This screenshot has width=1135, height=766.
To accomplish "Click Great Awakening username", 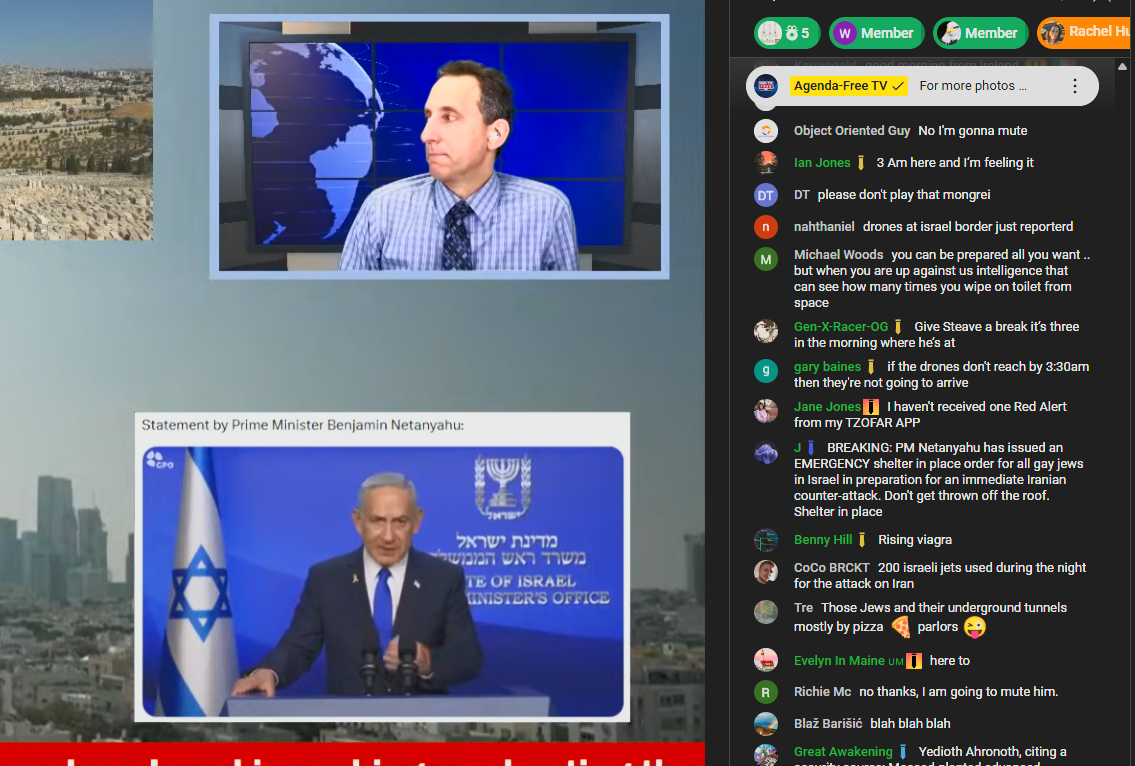I will click(843, 752).
